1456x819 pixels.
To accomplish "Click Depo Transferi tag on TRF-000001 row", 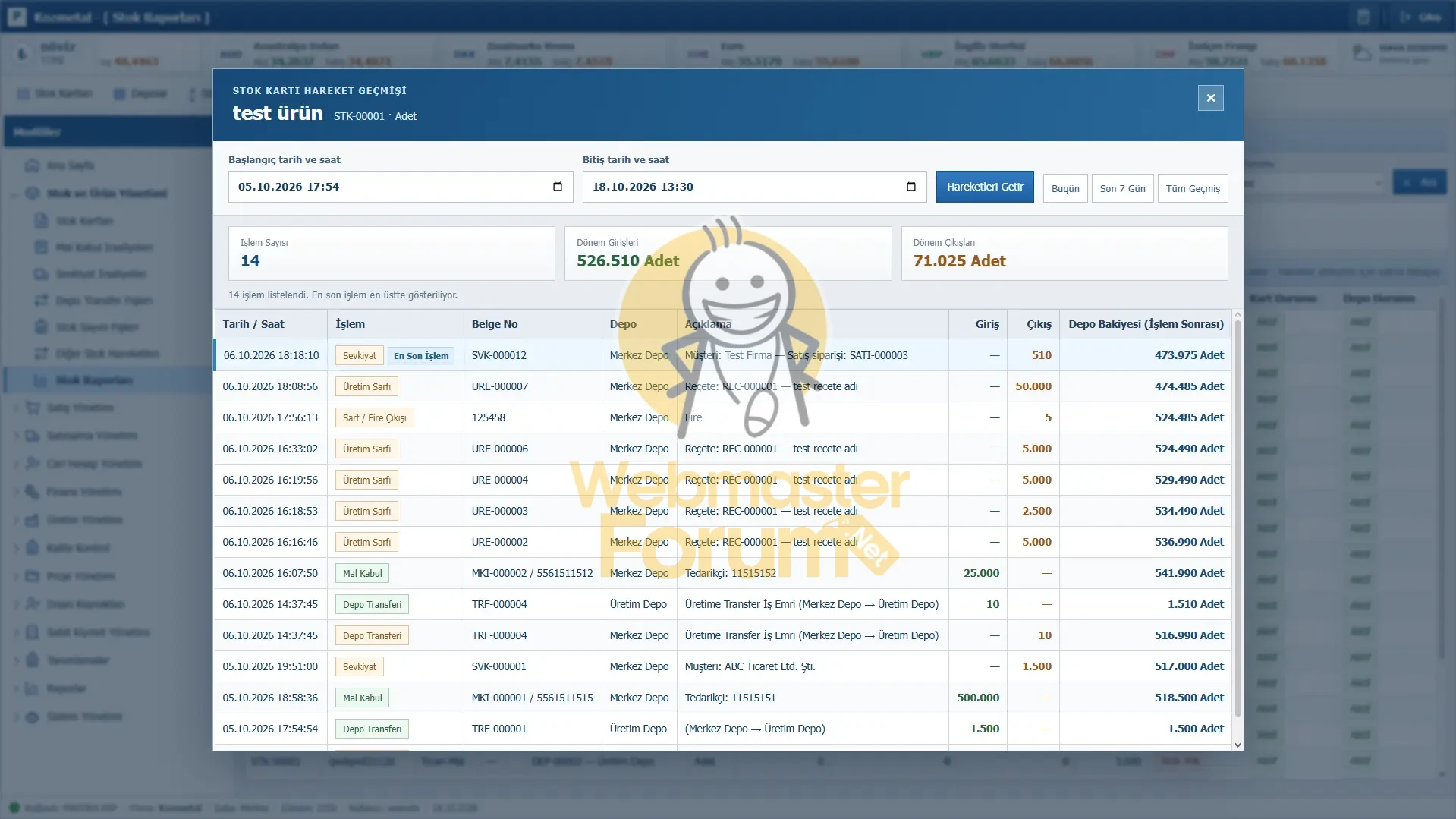I will pos(372,729).
